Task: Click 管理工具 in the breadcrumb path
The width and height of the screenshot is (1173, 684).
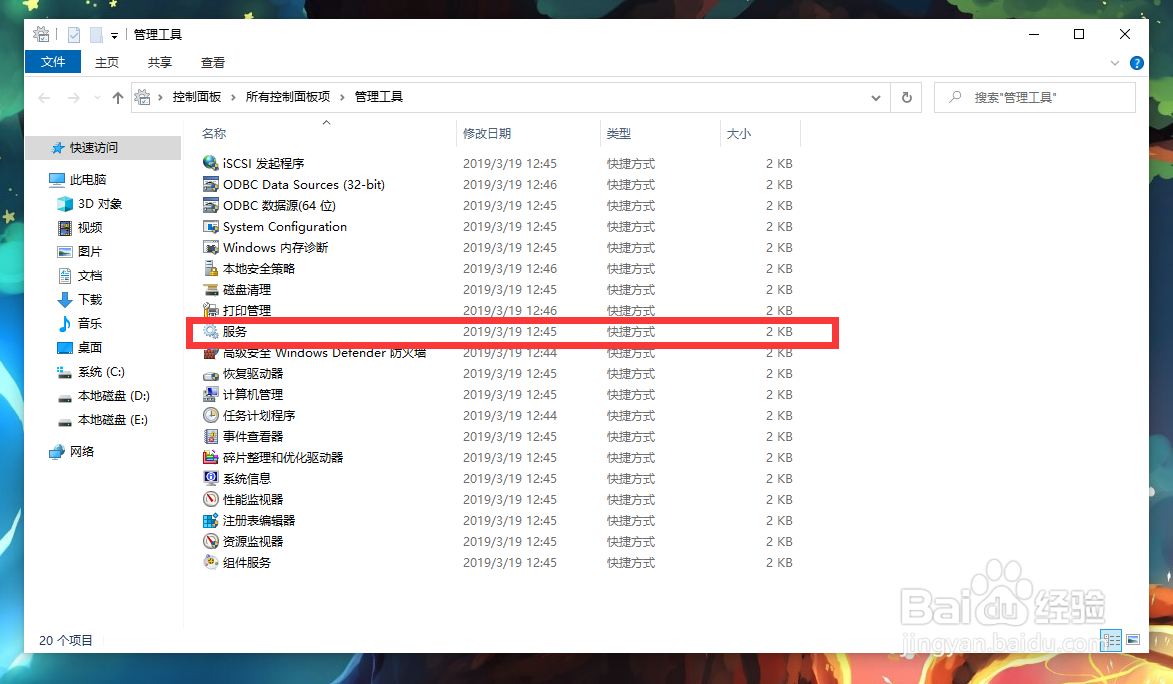Action: pyautogui.click(x=379, y=97)
